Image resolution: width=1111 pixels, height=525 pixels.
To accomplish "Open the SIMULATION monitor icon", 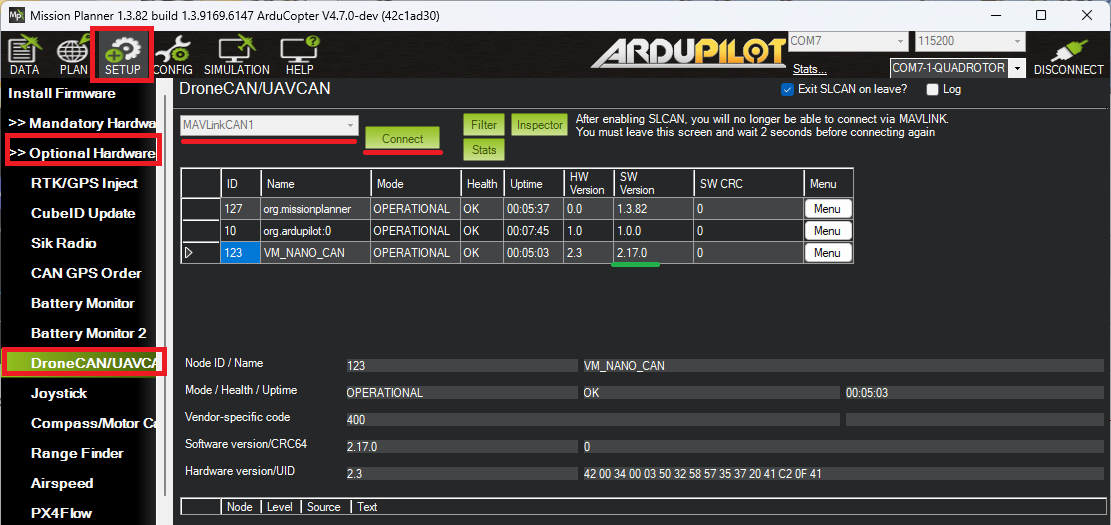I will pyautogui.click(x=237, y=56).
